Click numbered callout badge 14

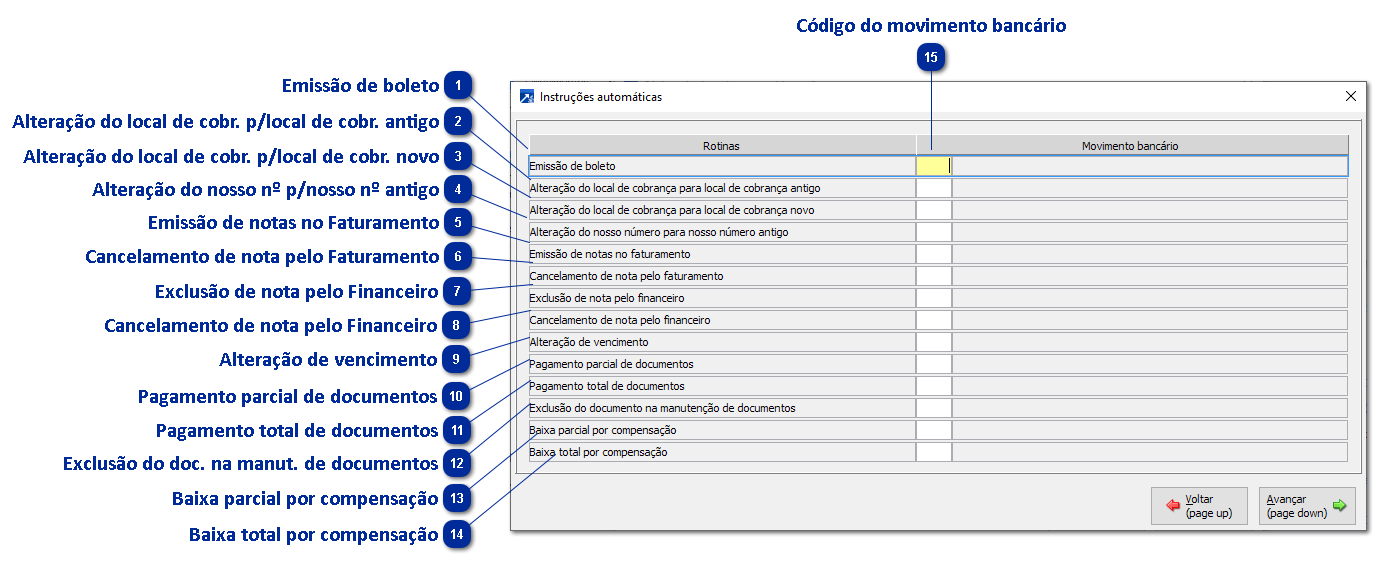coord(457,534)
